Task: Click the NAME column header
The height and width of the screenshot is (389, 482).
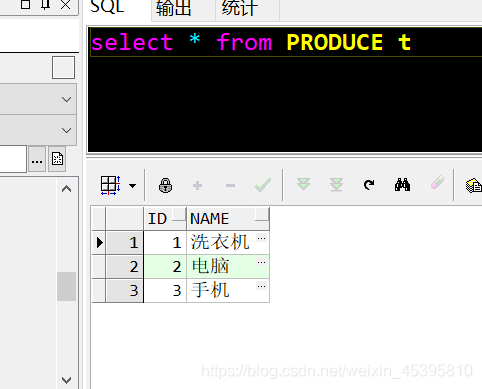Action: click(228, 219)
